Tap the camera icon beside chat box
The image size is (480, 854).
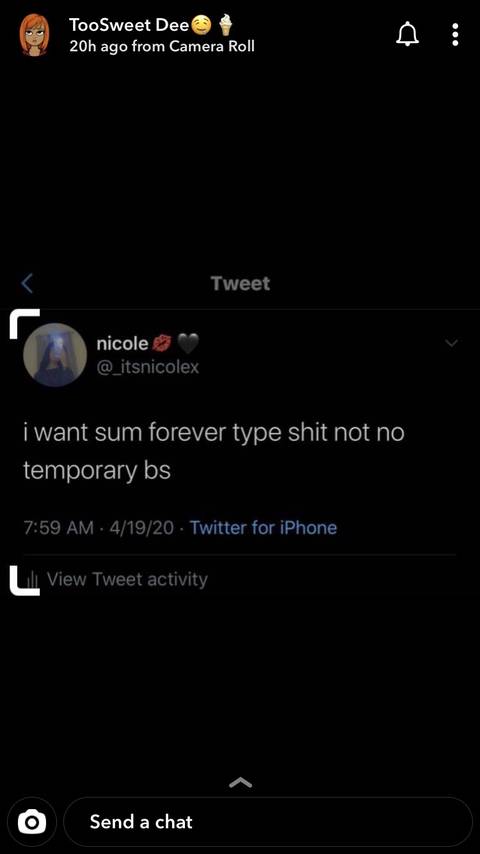click(x=32, y=822)
